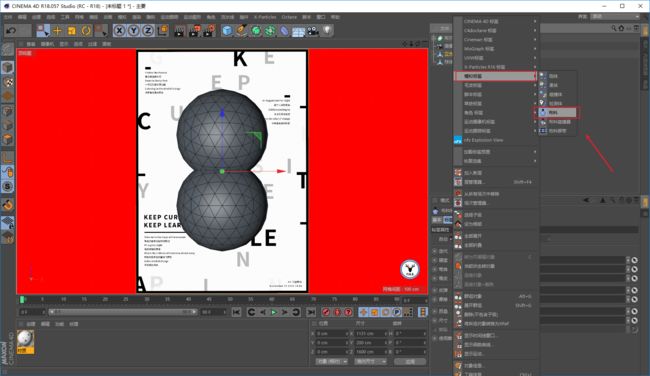Open the X-Particles menu
This screenshot has width=650, height=376.
[x=265, y=17]
